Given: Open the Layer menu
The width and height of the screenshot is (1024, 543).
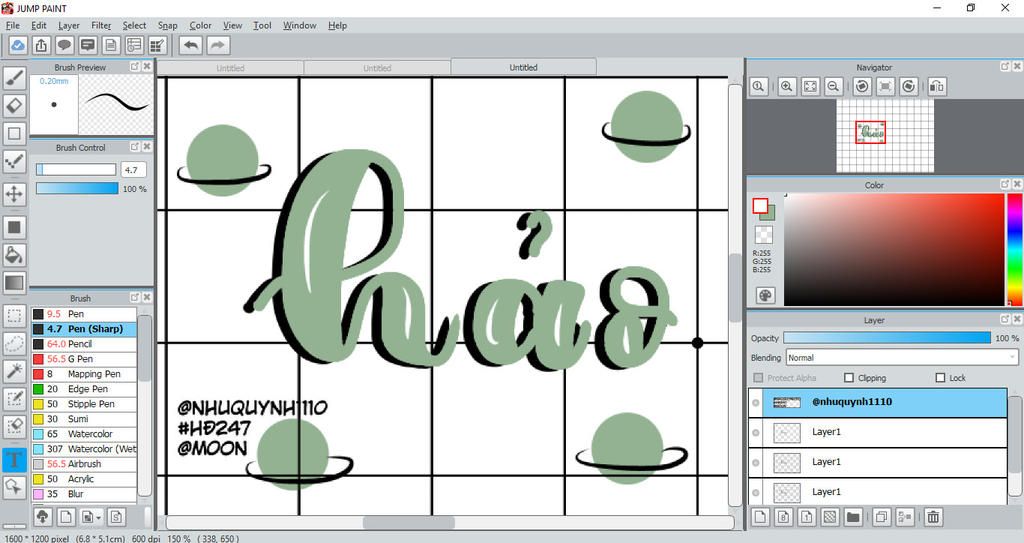Looking at the screenshot, I should click(x=69, y=25).
